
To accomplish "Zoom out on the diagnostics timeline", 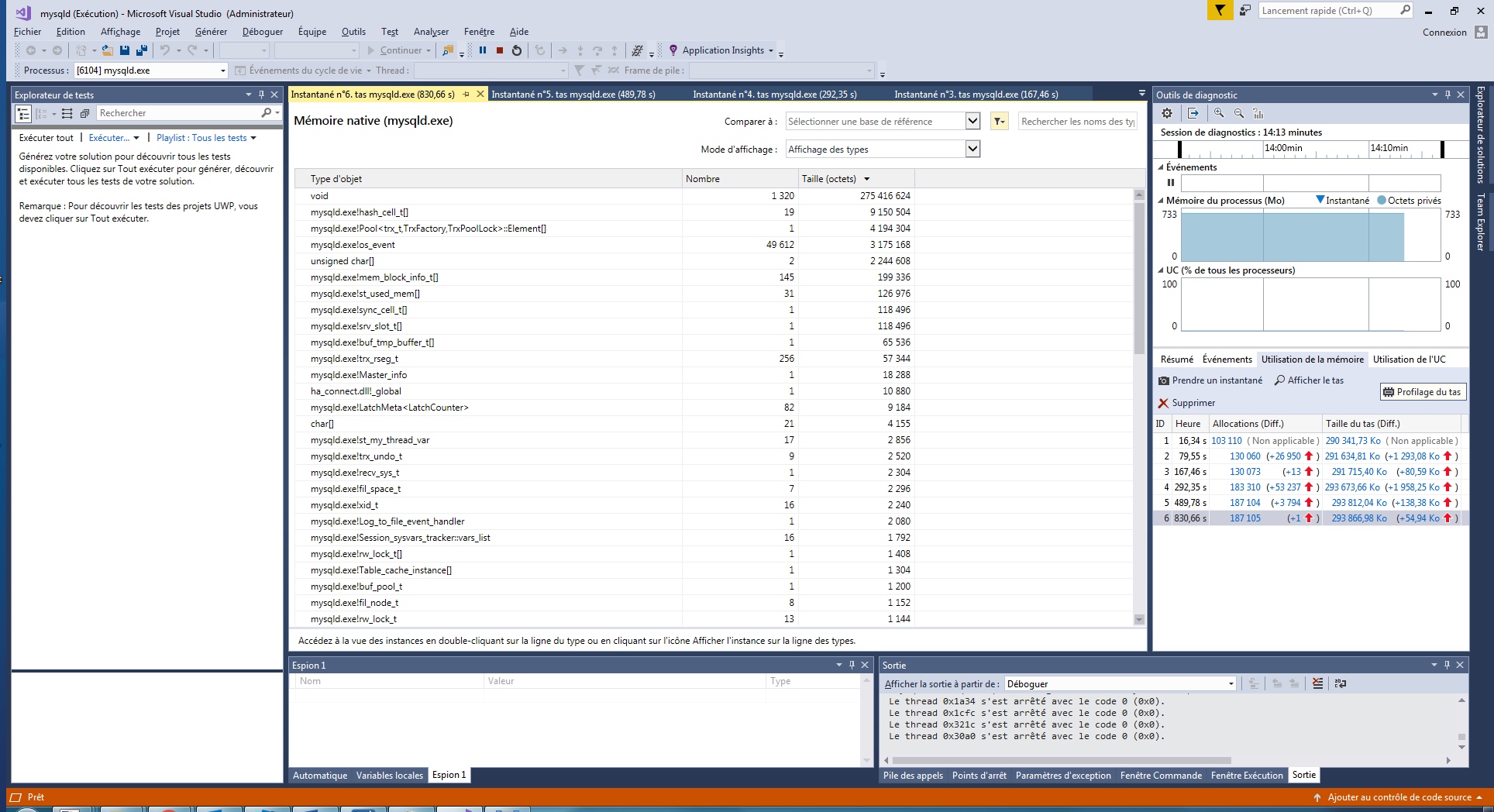I will [1239, 113].
